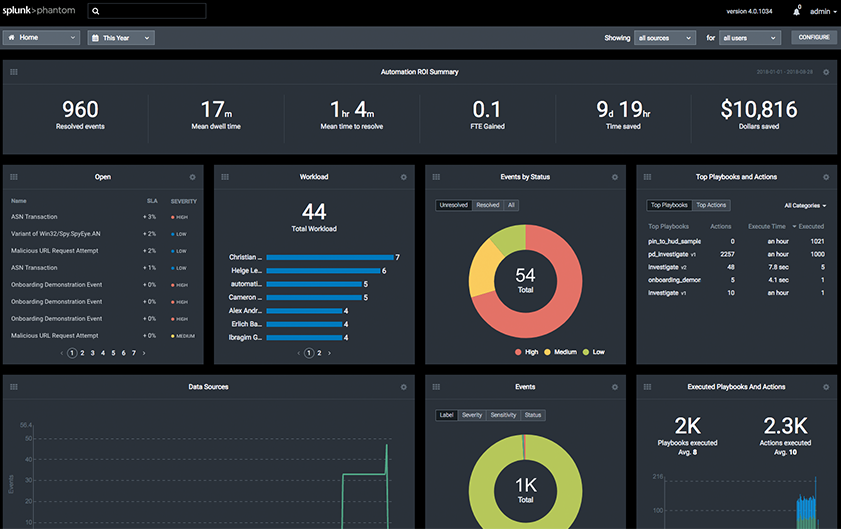This screenshot has height=529, width=841.
Task: Toggle High severity in chart legend
Action: [526, 352]
